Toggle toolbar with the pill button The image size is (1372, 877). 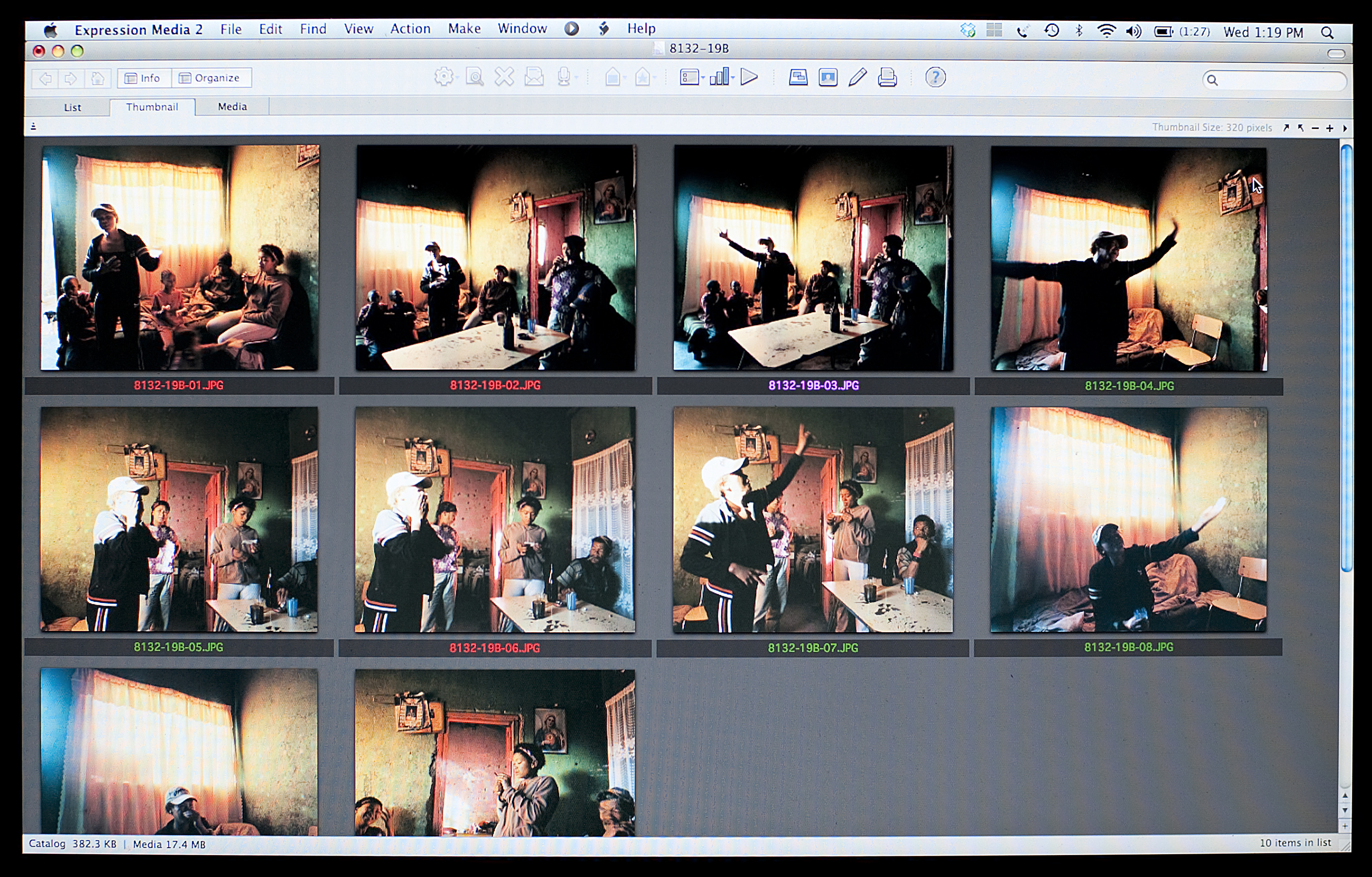coord(1336,54)
